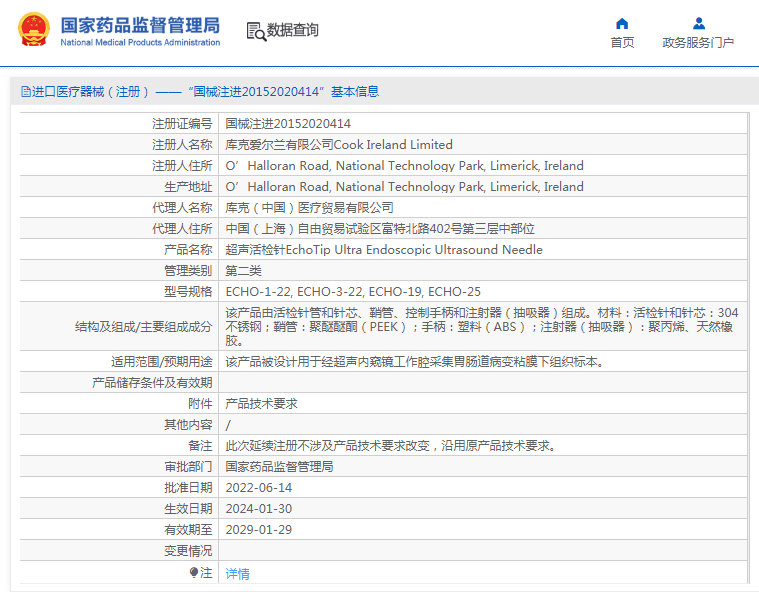Select model list ECHO-1-22, ECHO-3-22, ECHO-19, ECHO-25
Image resolution: width=759 pixels, height=592 pixels.
[x=353, y=291]
